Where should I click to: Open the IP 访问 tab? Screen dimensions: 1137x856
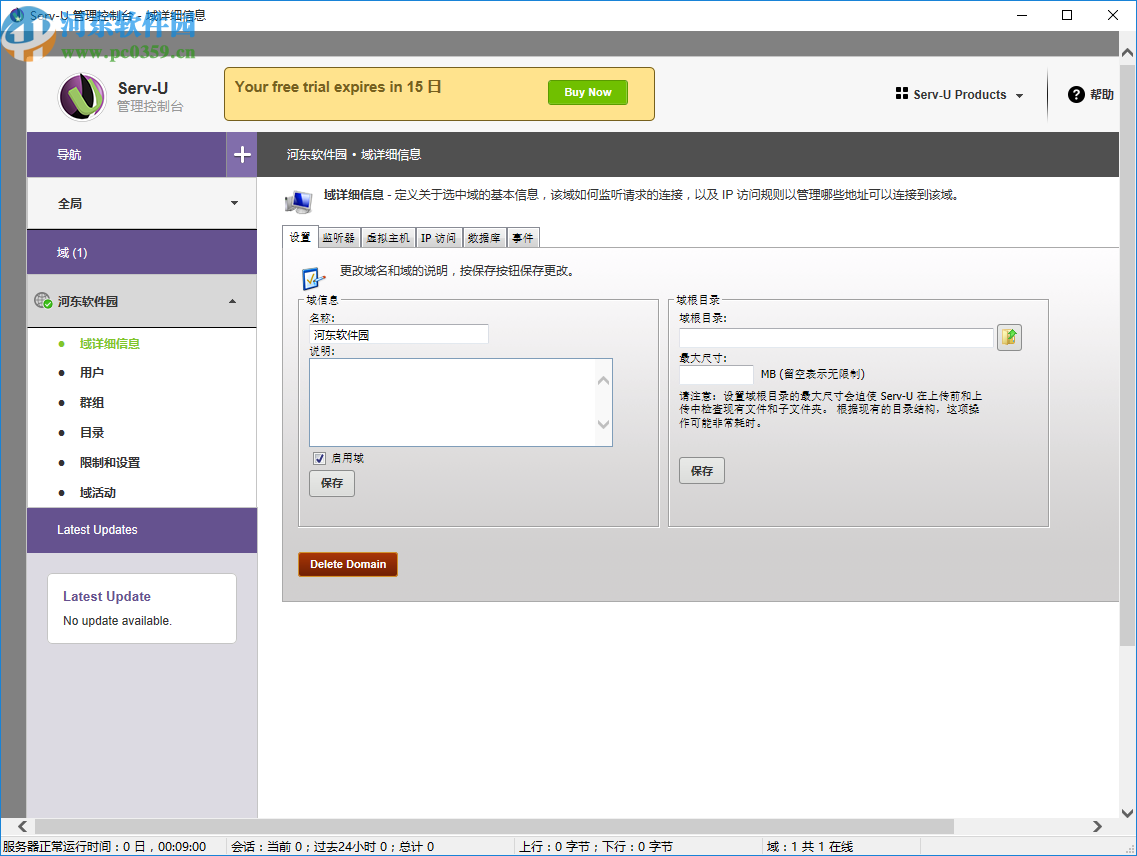tap(439, 238)
